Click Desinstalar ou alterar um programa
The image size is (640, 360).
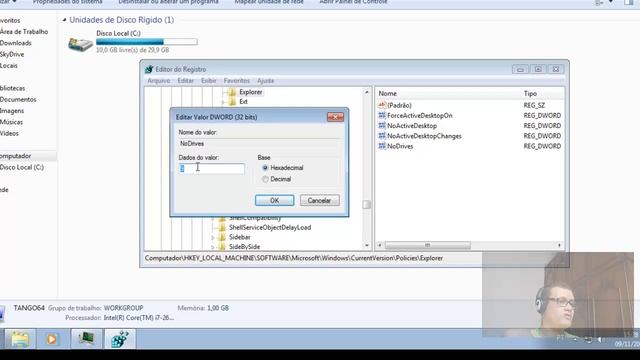(x=168, y=2)
